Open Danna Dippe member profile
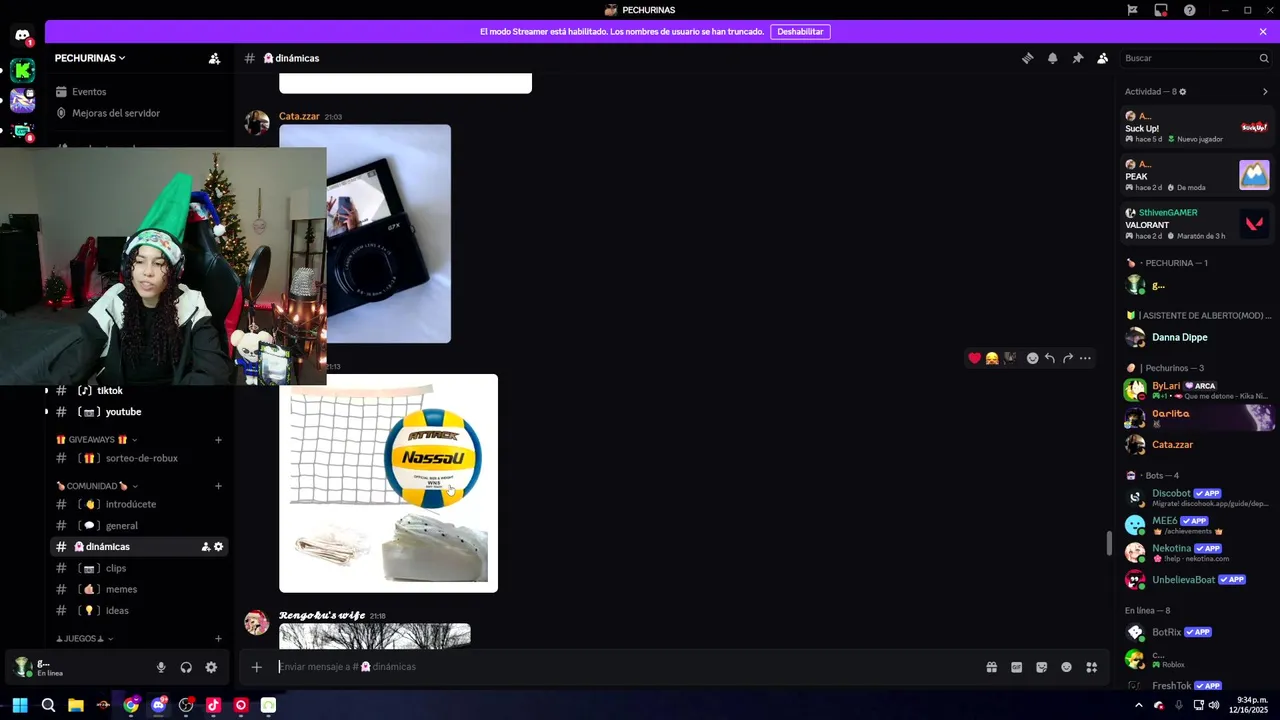Screen dimensions: 1280x720 (1198, 337)
